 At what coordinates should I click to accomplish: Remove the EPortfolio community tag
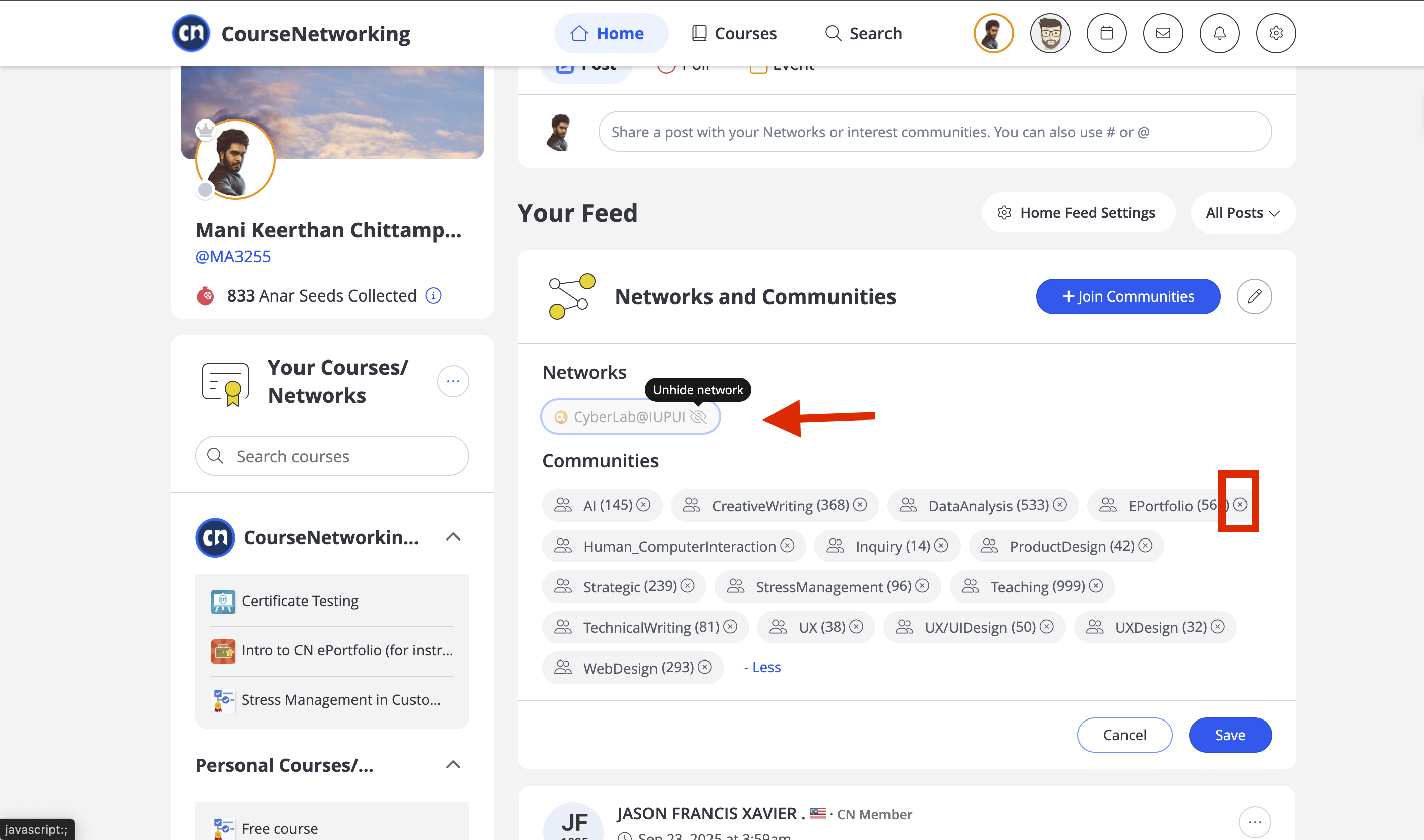1240,504
